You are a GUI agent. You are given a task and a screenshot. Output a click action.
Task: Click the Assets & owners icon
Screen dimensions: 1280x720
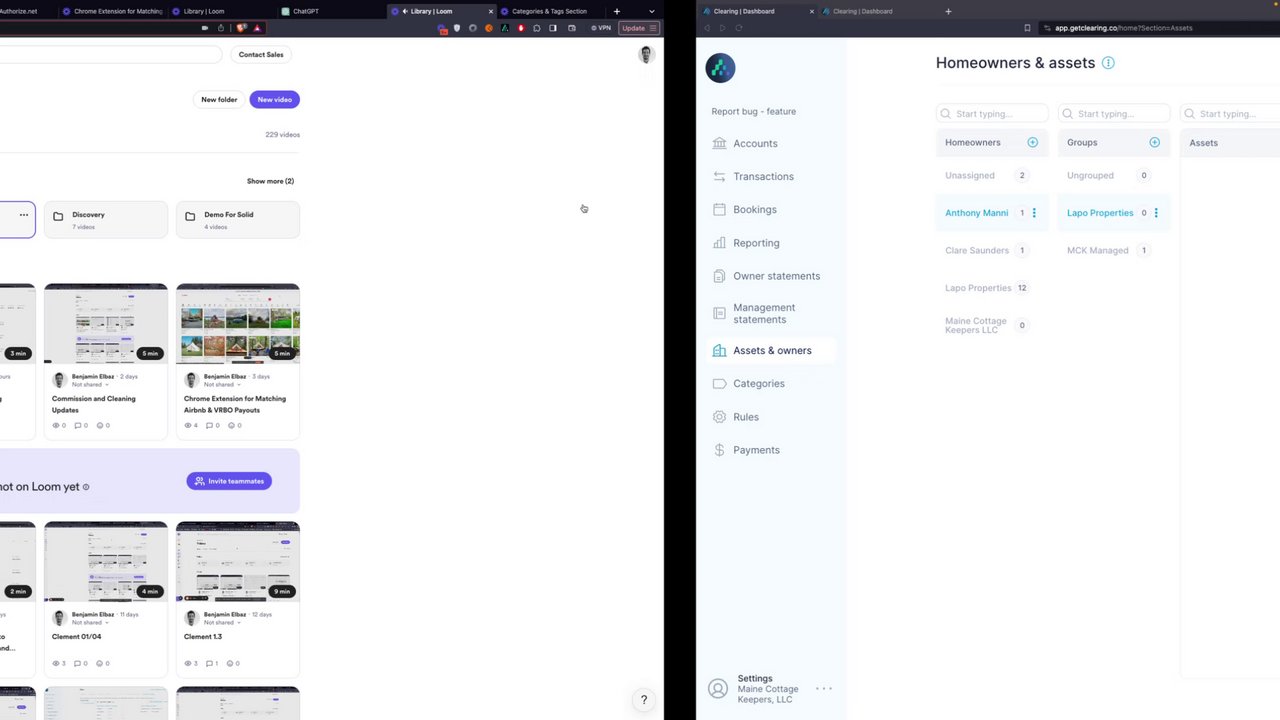point(719,350)
